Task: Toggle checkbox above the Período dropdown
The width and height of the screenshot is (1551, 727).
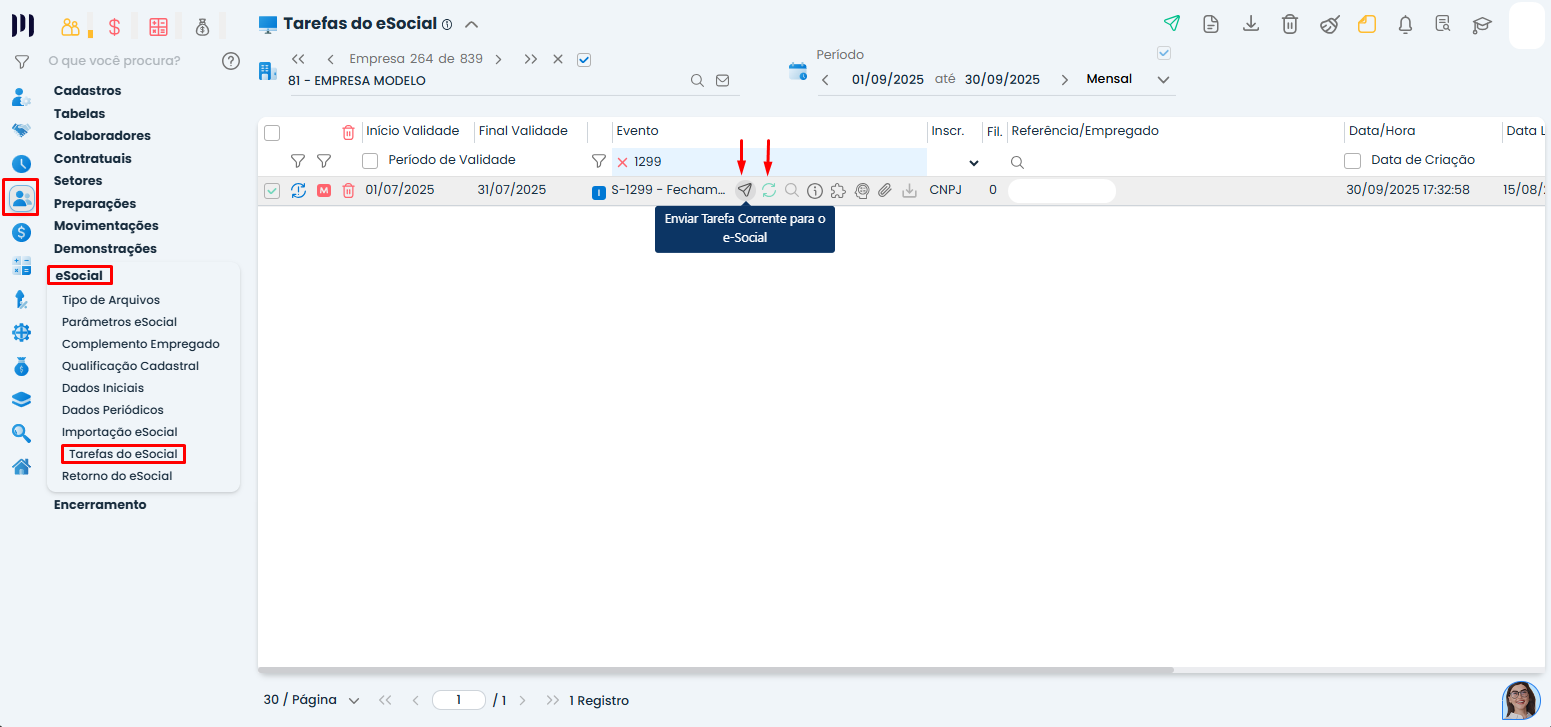Action: point(1163,53)
